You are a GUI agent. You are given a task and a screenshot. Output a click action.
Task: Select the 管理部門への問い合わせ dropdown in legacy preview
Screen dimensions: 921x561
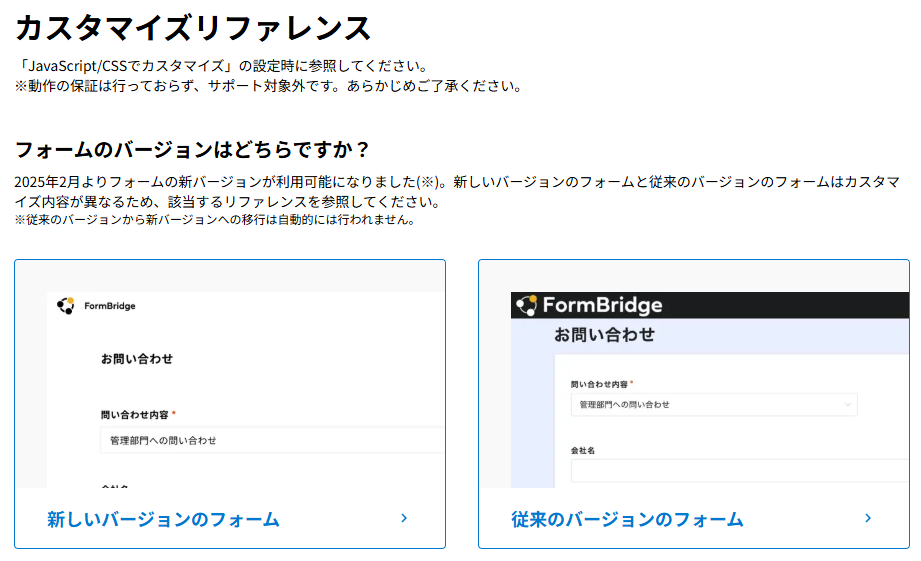(700, 405)
